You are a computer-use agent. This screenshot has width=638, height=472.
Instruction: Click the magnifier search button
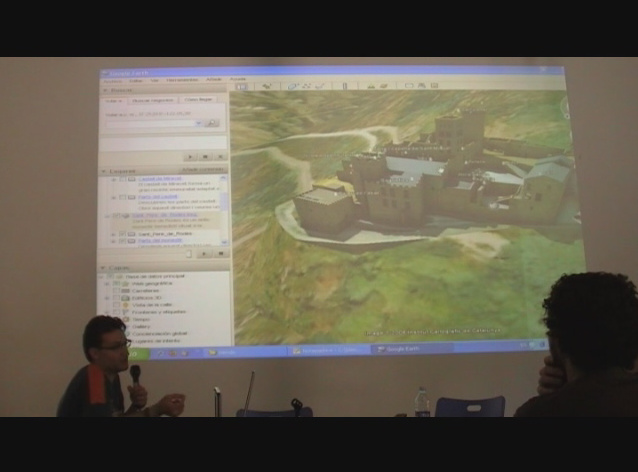[212, 123]
